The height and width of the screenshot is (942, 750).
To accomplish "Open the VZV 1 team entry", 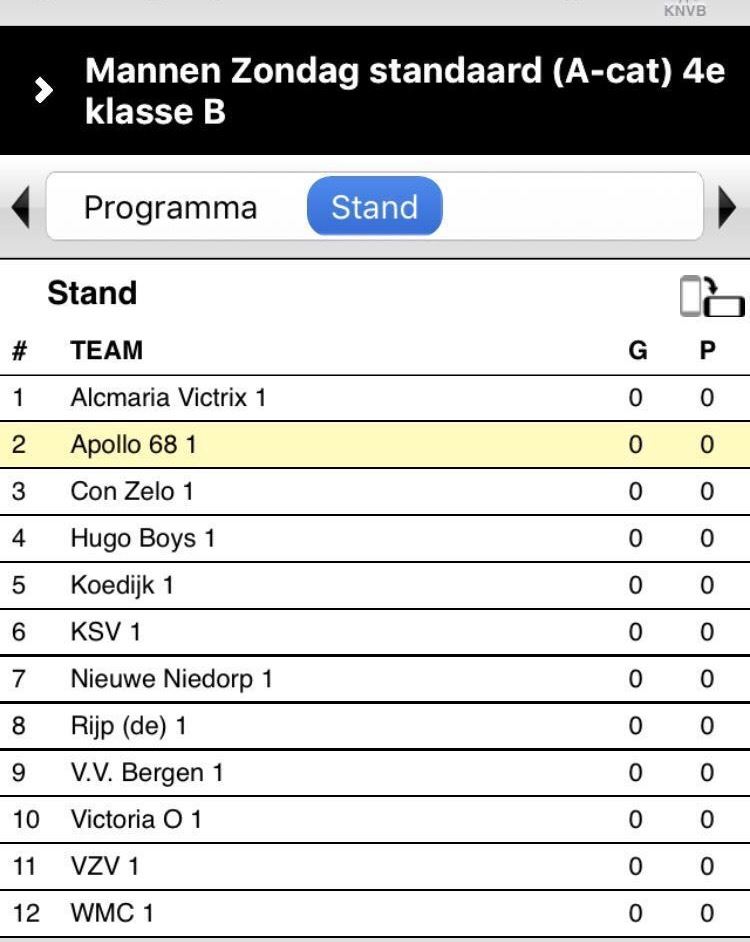I will point(375,866).
